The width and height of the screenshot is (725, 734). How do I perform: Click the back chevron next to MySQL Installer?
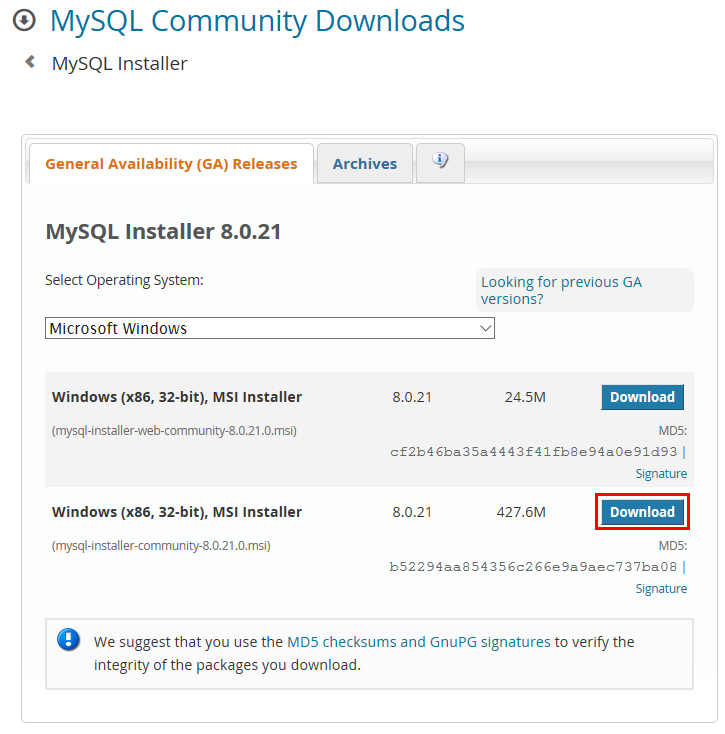tap(30, 62)
